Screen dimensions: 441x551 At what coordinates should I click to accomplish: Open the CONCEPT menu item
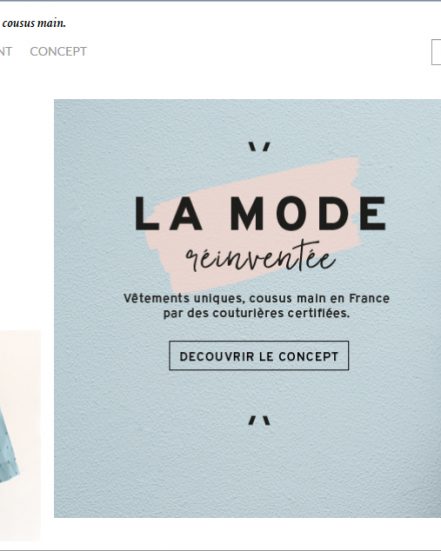58,52
